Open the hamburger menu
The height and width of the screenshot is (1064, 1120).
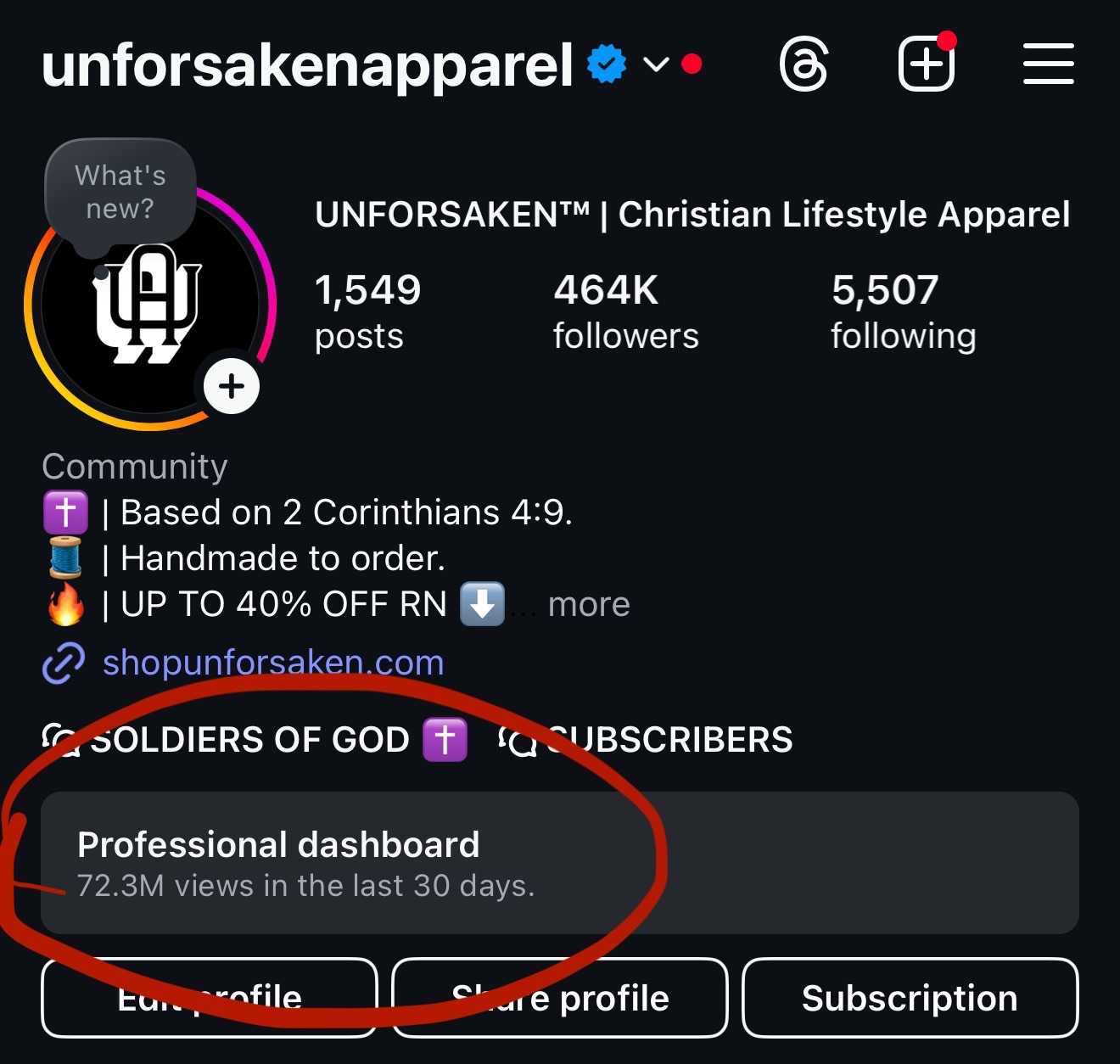1048,64
